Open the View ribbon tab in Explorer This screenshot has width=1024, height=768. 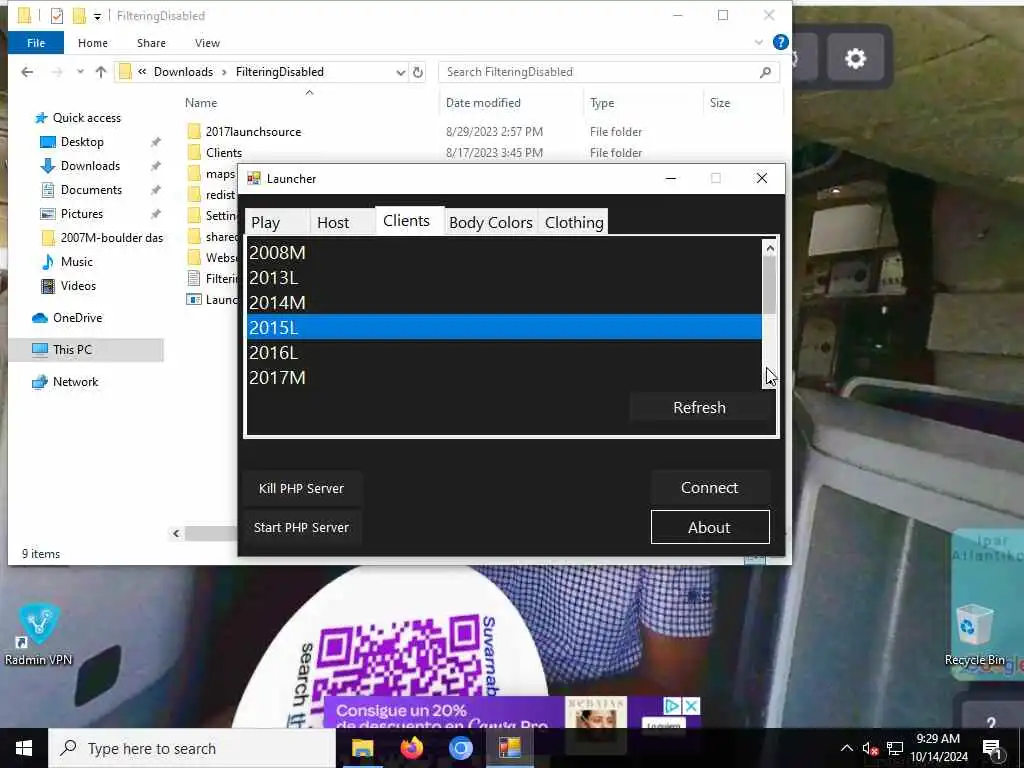207,43
